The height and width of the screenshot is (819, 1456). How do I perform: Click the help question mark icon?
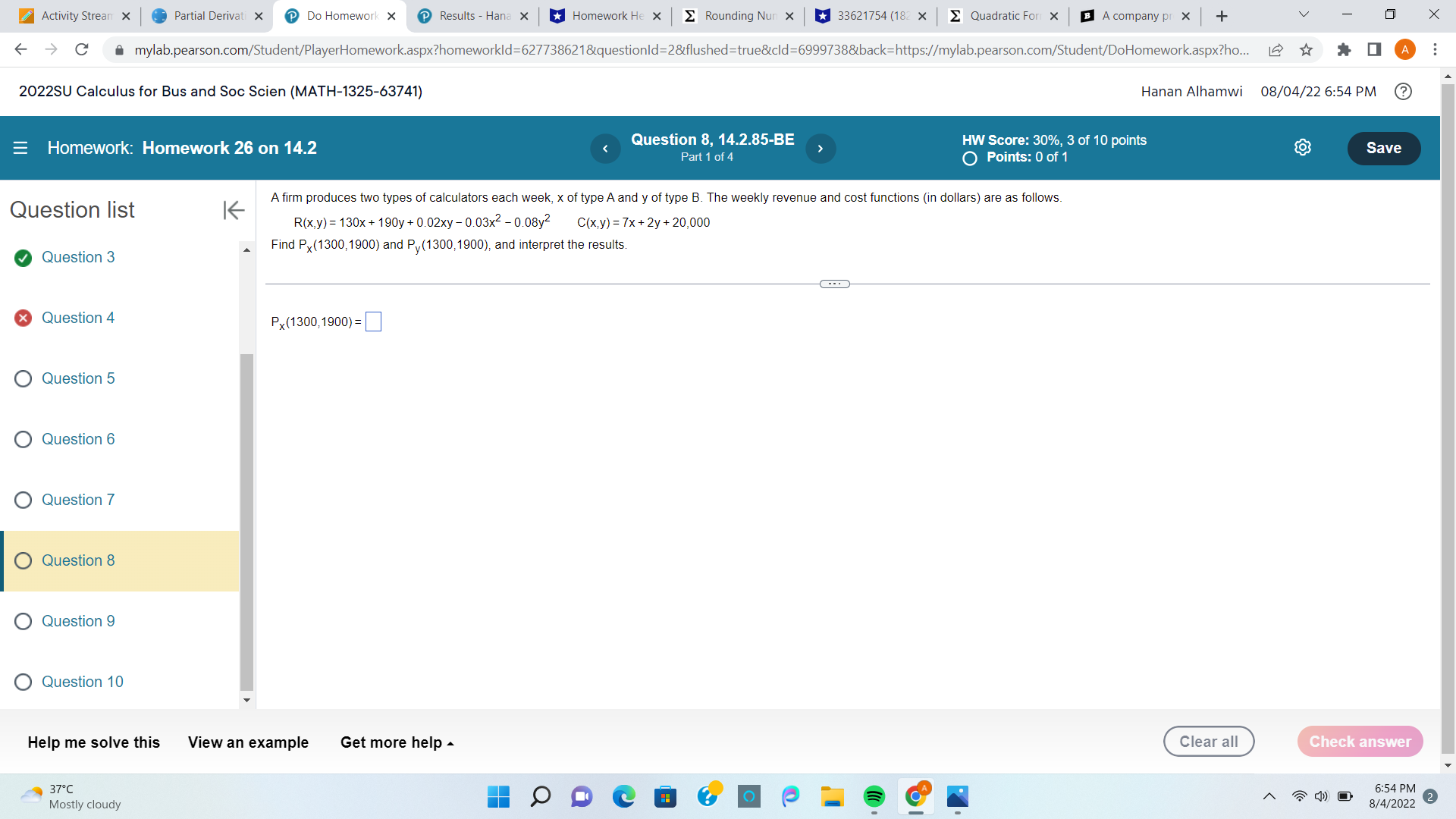(x=1403, y=92)
